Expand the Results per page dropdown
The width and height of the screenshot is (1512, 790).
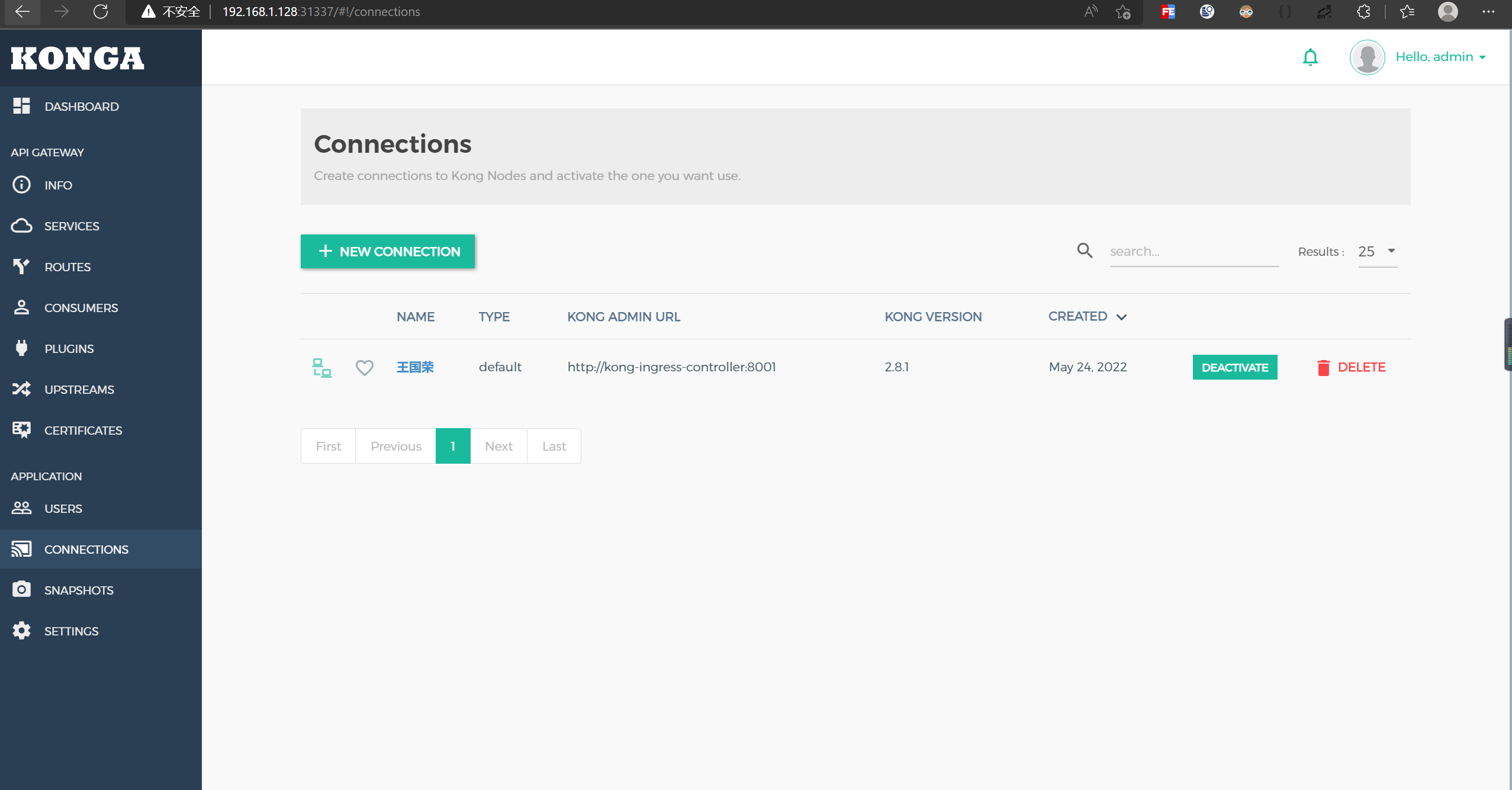point(1377,251)
